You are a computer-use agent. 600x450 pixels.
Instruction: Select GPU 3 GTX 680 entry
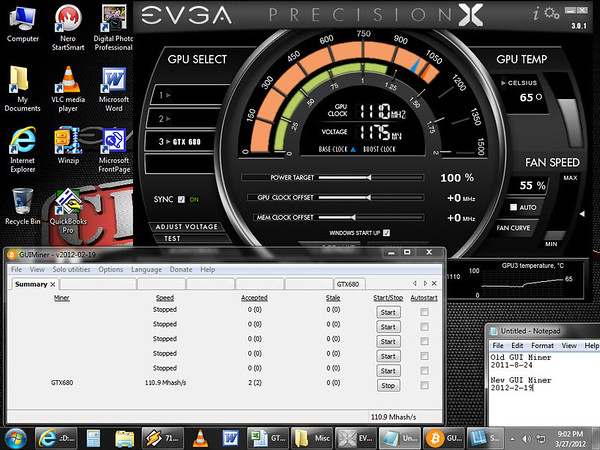tap(182, 142)
